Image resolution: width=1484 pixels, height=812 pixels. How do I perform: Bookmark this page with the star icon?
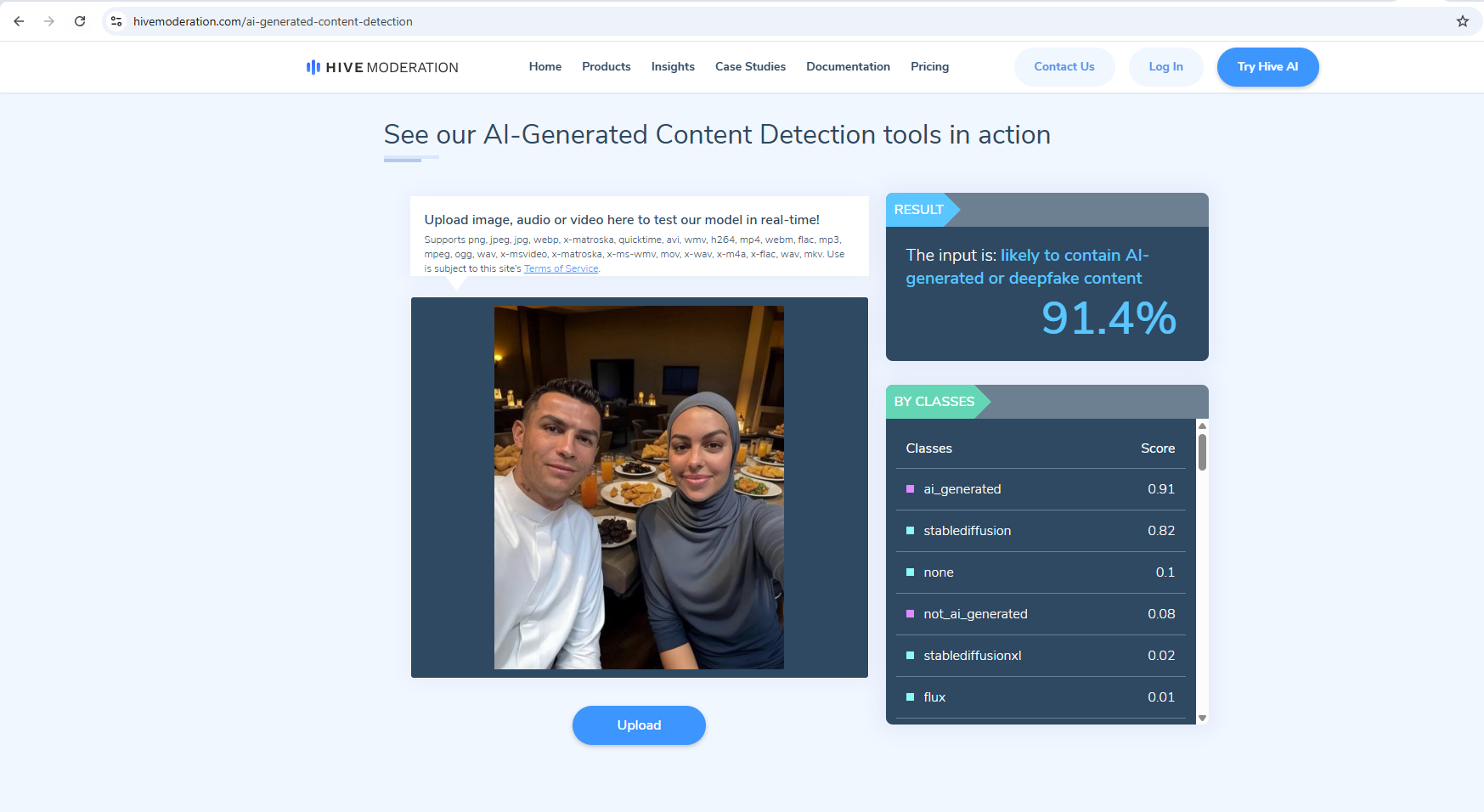[x=1462, y=21]
